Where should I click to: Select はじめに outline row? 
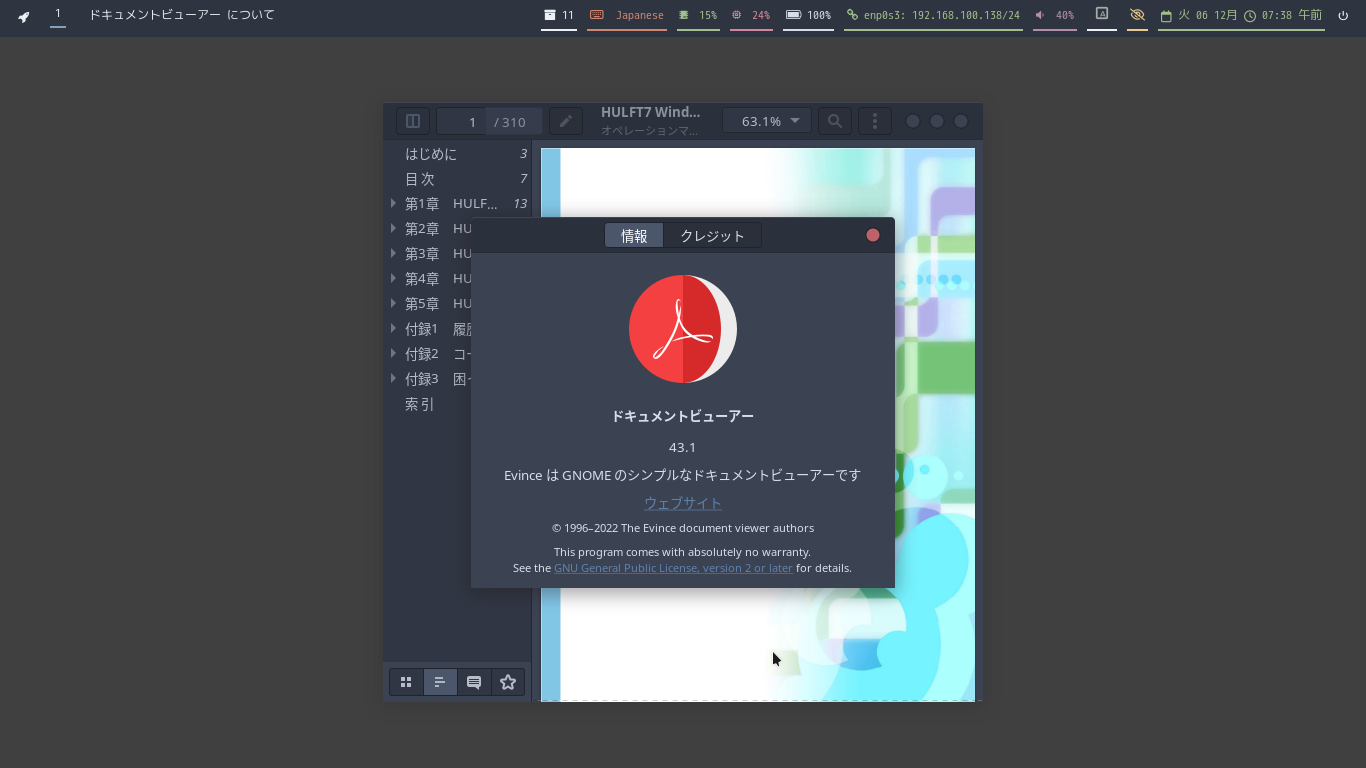pyautogui.click(x=457, y=154)
